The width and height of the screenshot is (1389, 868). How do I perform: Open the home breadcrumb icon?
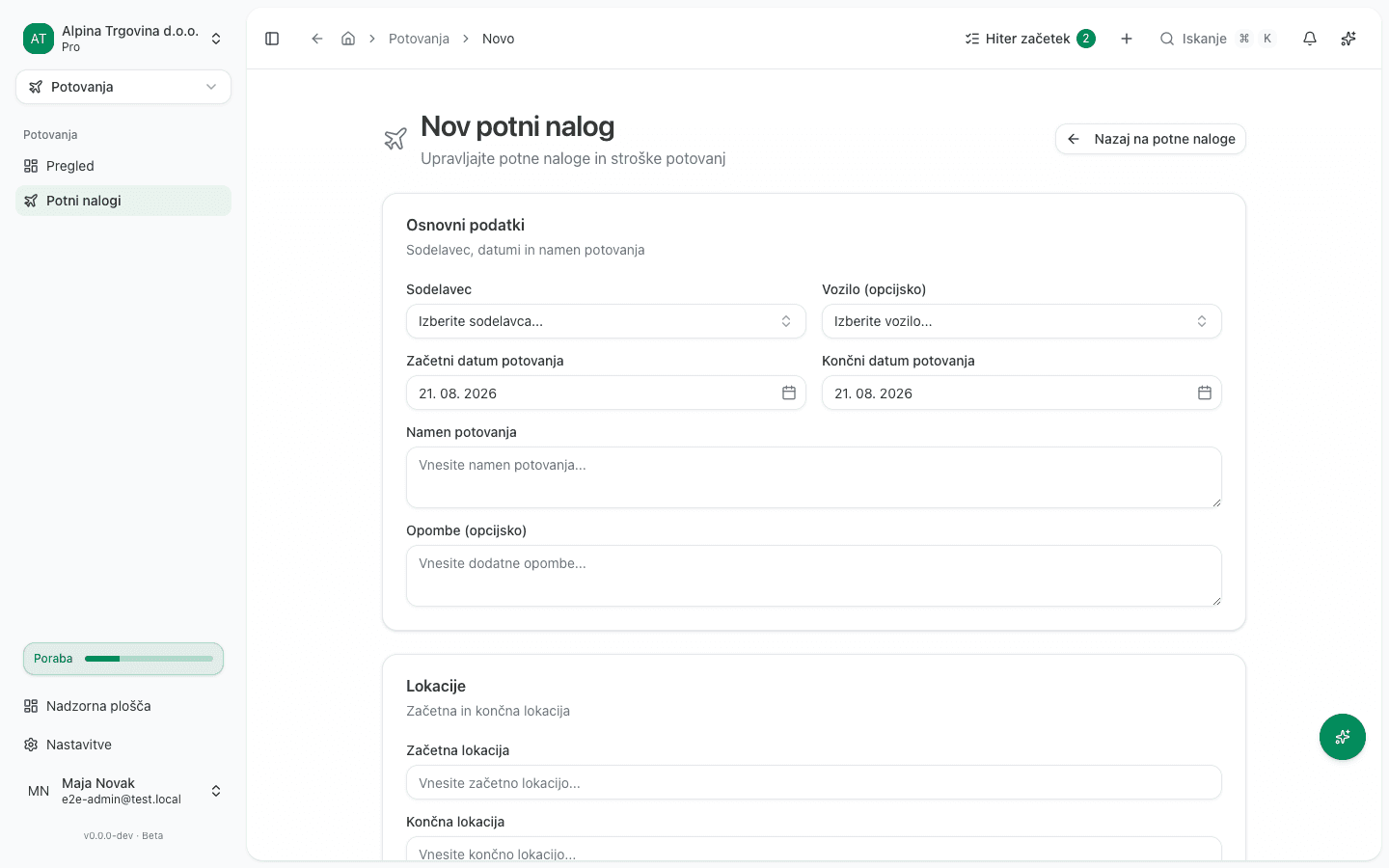348,39
